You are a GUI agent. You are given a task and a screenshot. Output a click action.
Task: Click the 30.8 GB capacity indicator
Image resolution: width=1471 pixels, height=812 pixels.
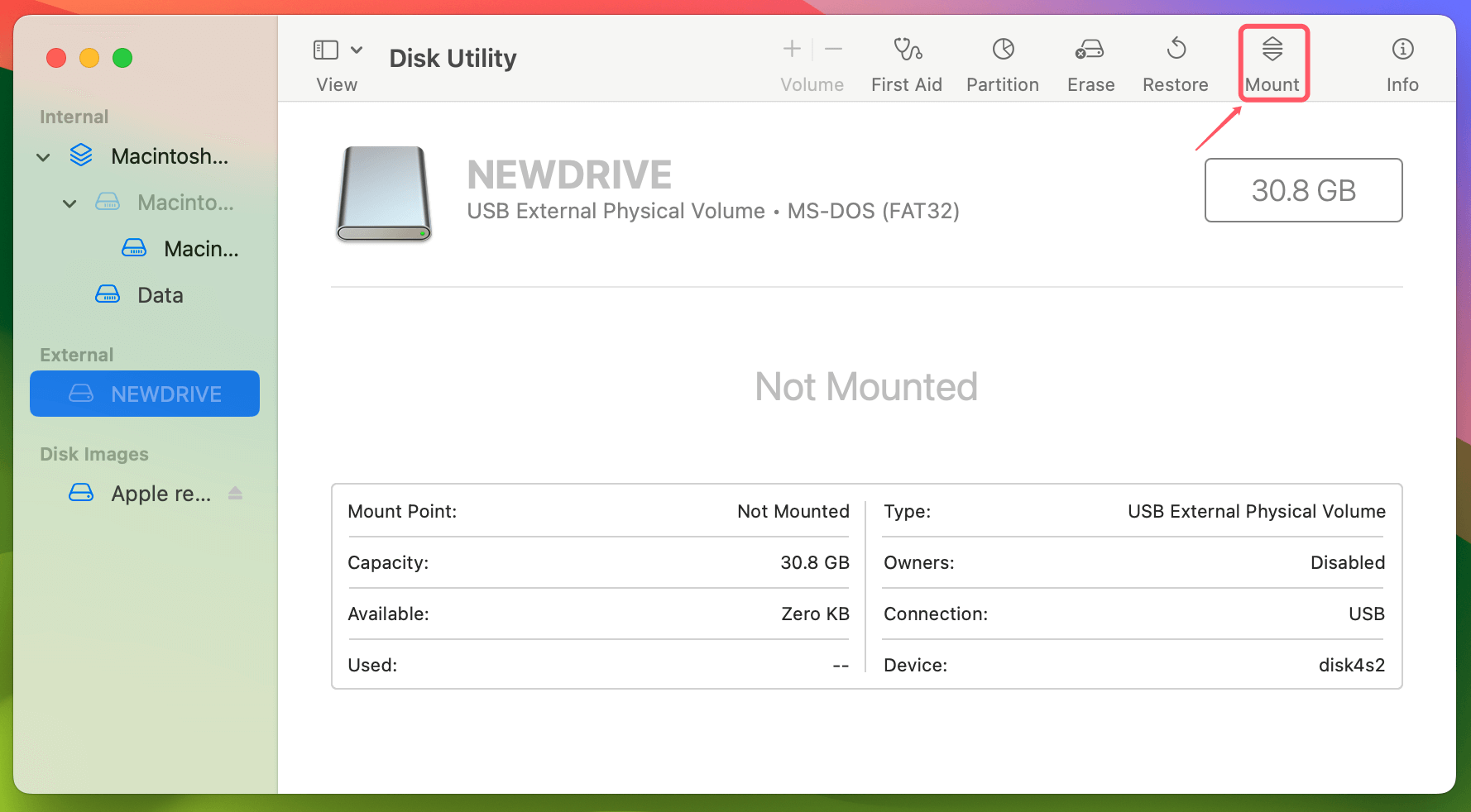click(x=1303, y=190)
